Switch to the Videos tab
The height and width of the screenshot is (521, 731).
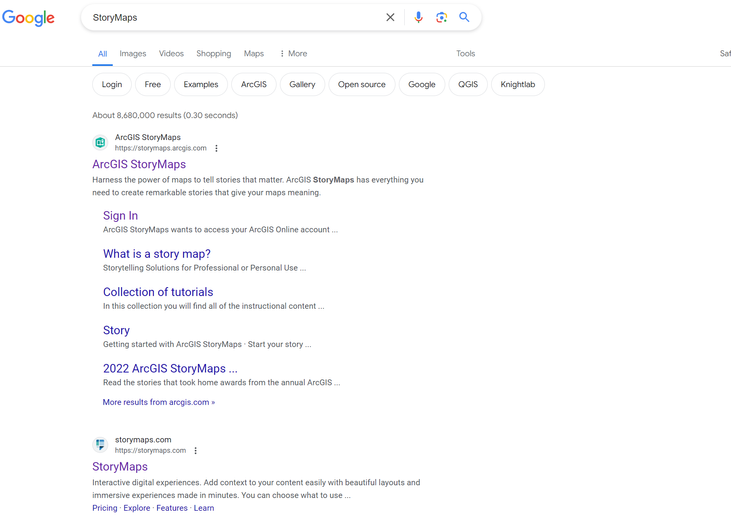point(171,54)
